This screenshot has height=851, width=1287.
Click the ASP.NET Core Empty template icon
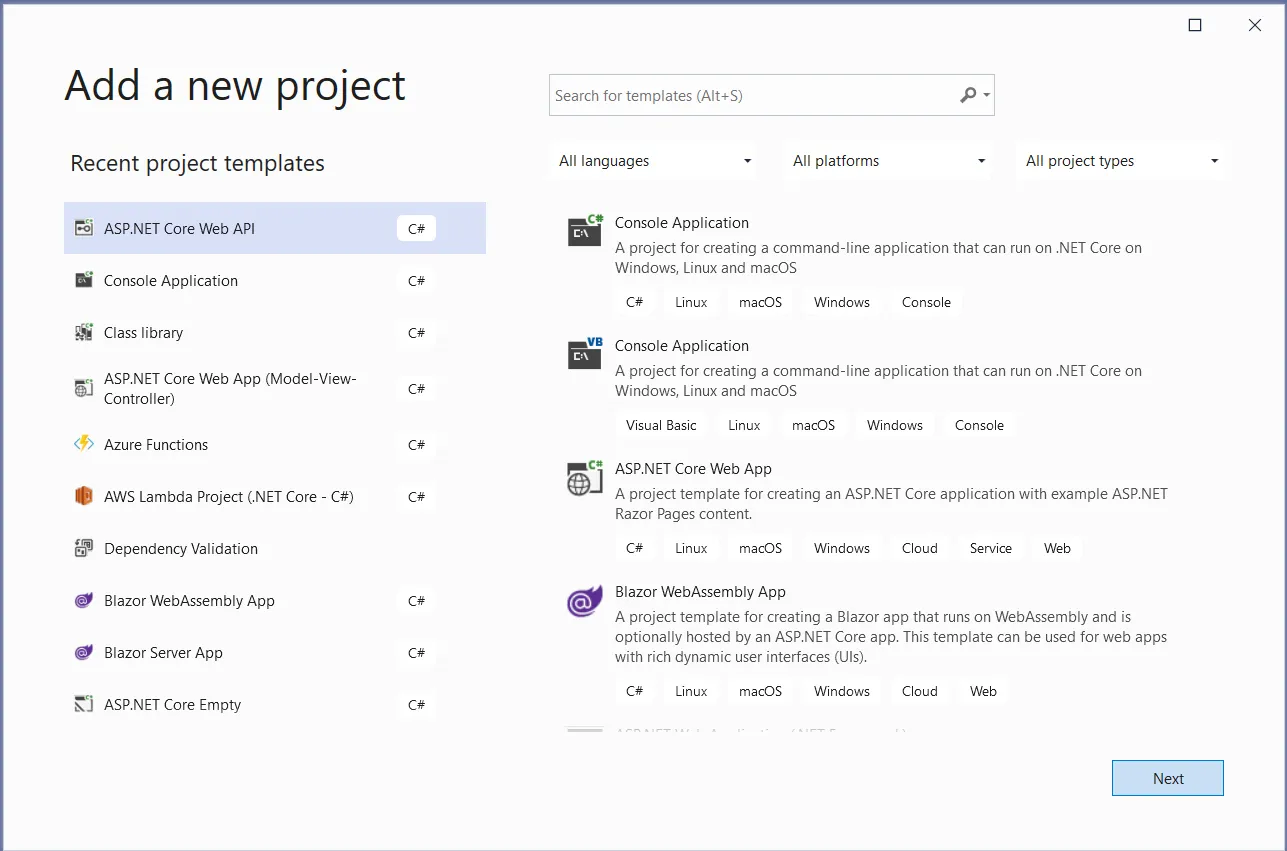tap(83, 705)
